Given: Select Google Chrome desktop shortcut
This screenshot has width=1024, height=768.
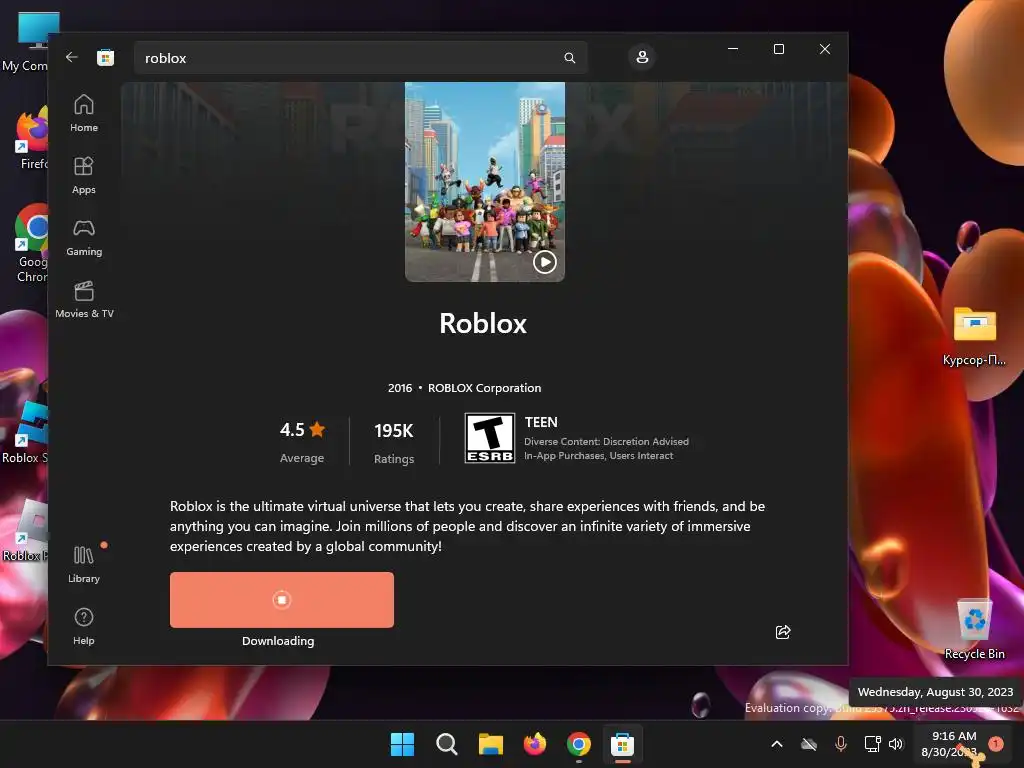Looking at the screenshot, I should (x=31, y=243).
